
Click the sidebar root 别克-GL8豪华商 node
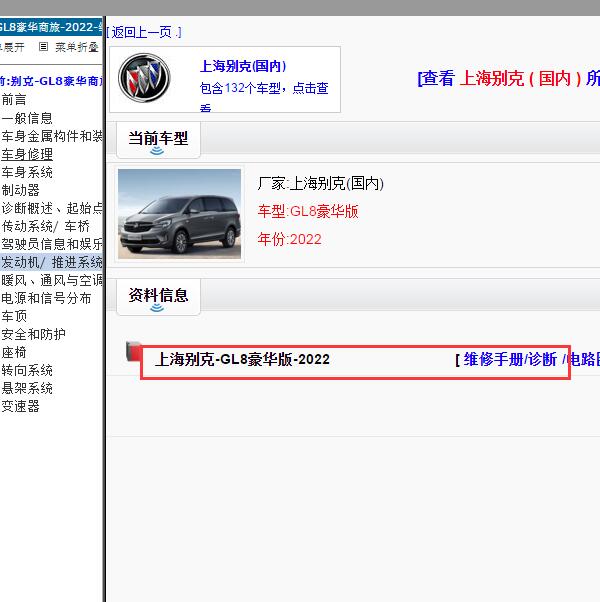click(x=51, y=81)
